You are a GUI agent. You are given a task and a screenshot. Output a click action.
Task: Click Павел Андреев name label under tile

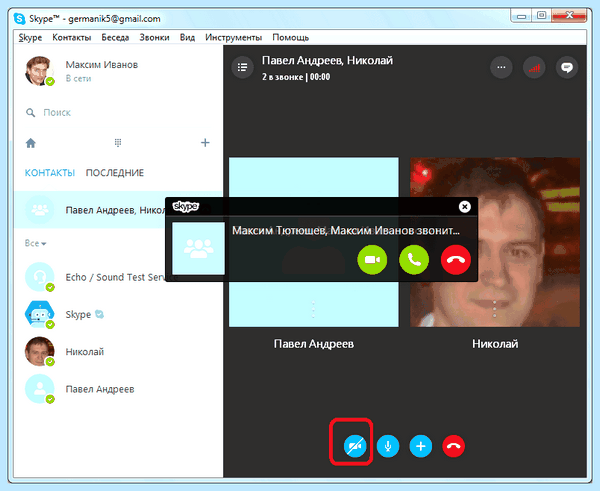coord(314,344)
